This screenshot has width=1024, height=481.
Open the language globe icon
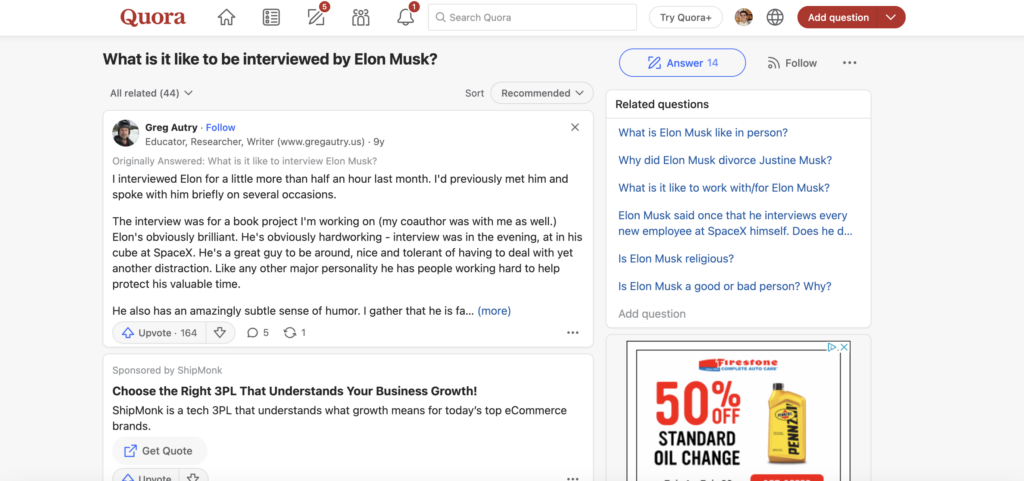(775, 18)
